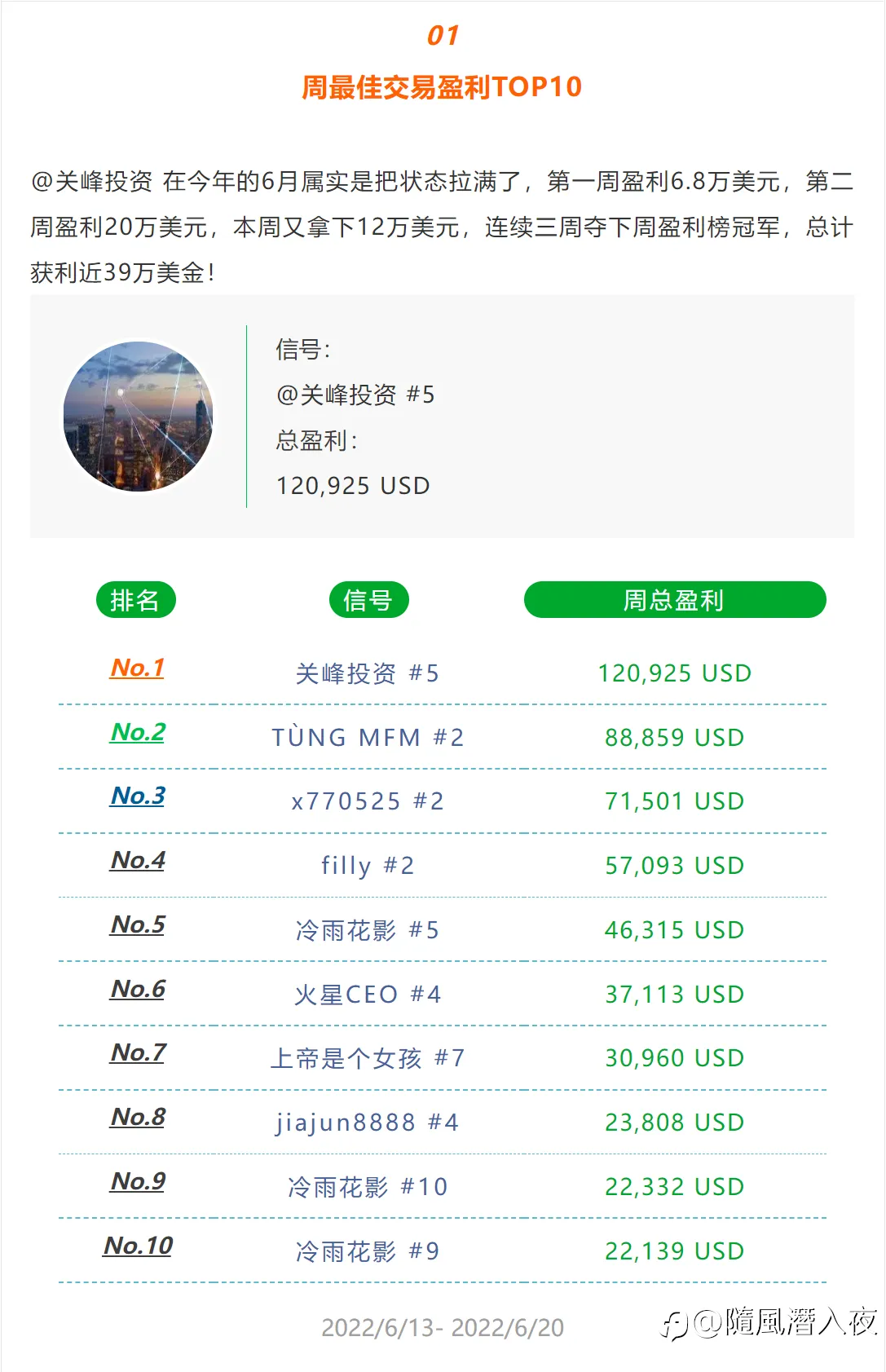Click the 信号 green header pill
Viewport: 886px width, 1372px height.
coord(368,600)
